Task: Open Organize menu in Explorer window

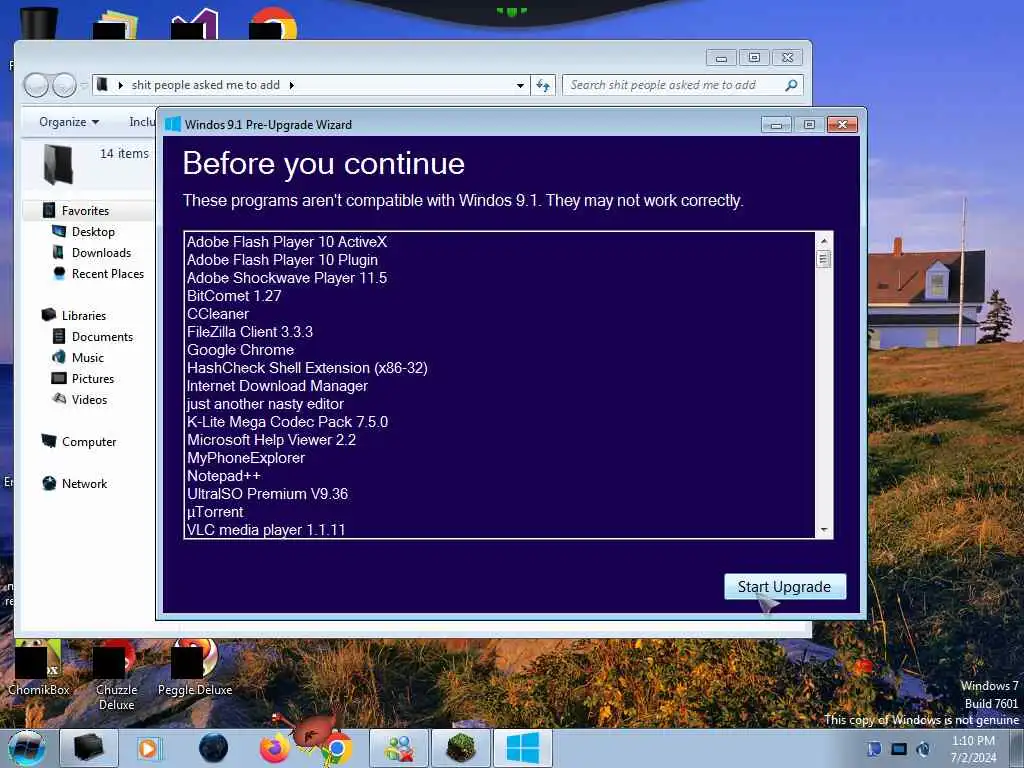Action: 69,122
